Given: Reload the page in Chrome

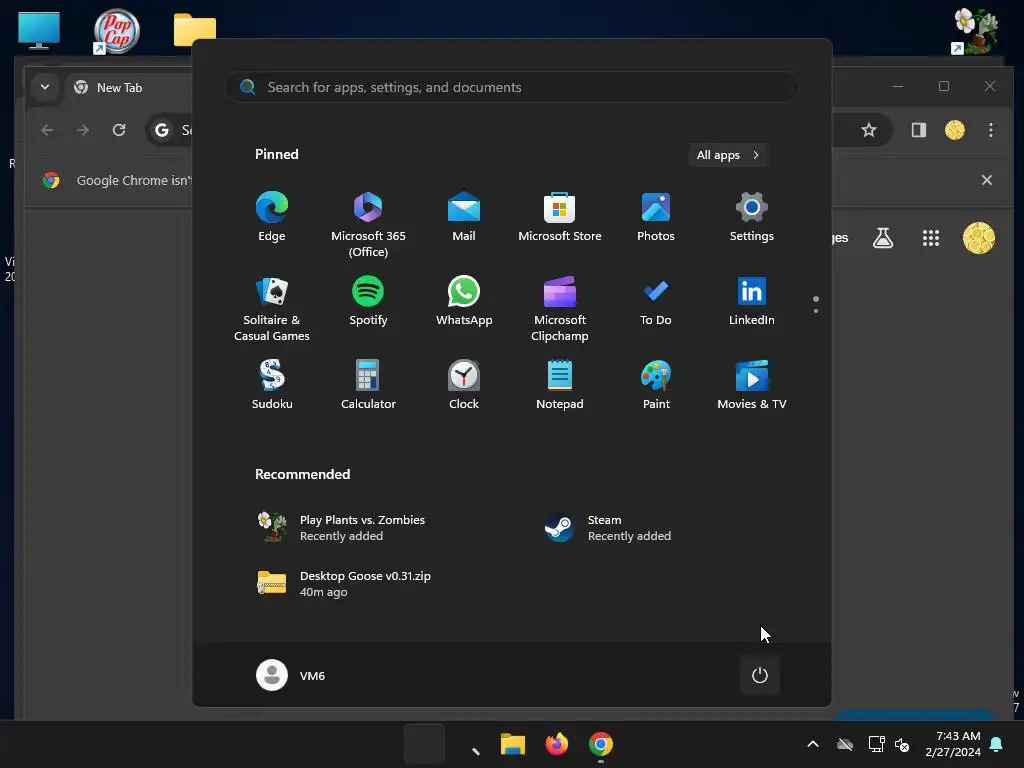Looking at the screenshot, I should pos(119,130).
